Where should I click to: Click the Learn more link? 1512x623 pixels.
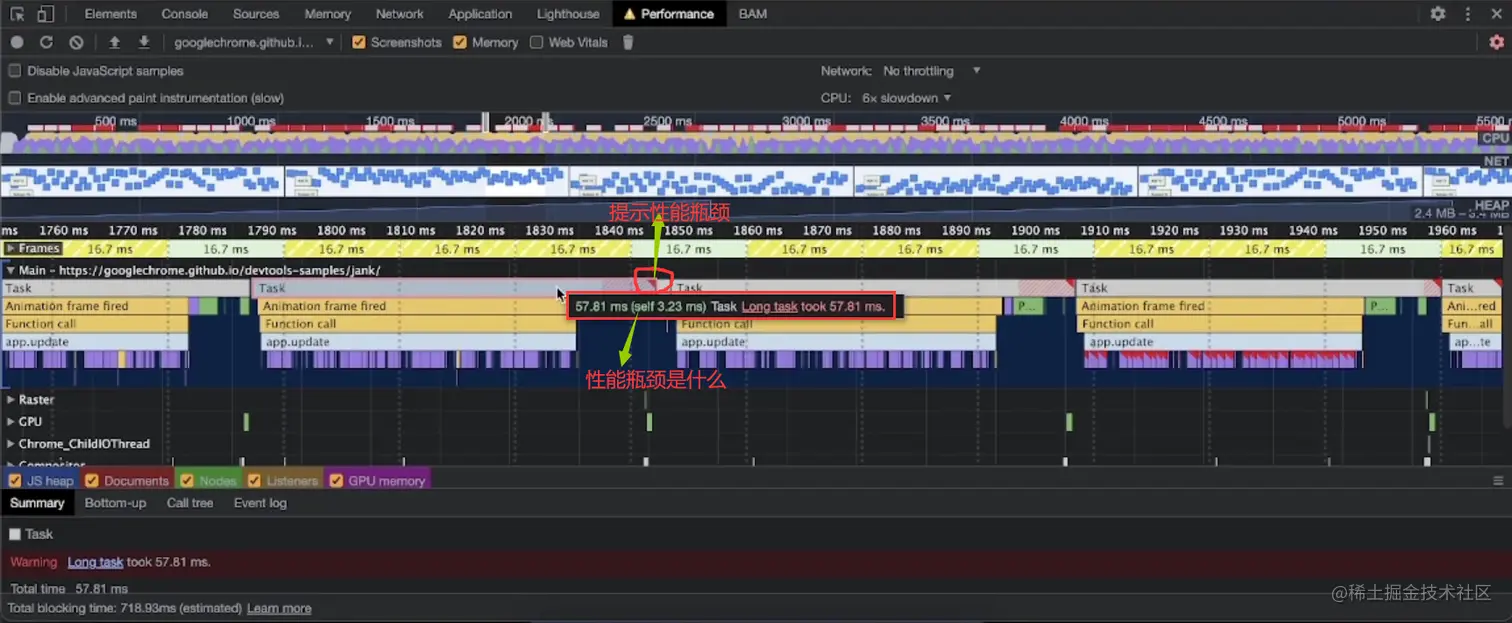click(x=279, y=608)
